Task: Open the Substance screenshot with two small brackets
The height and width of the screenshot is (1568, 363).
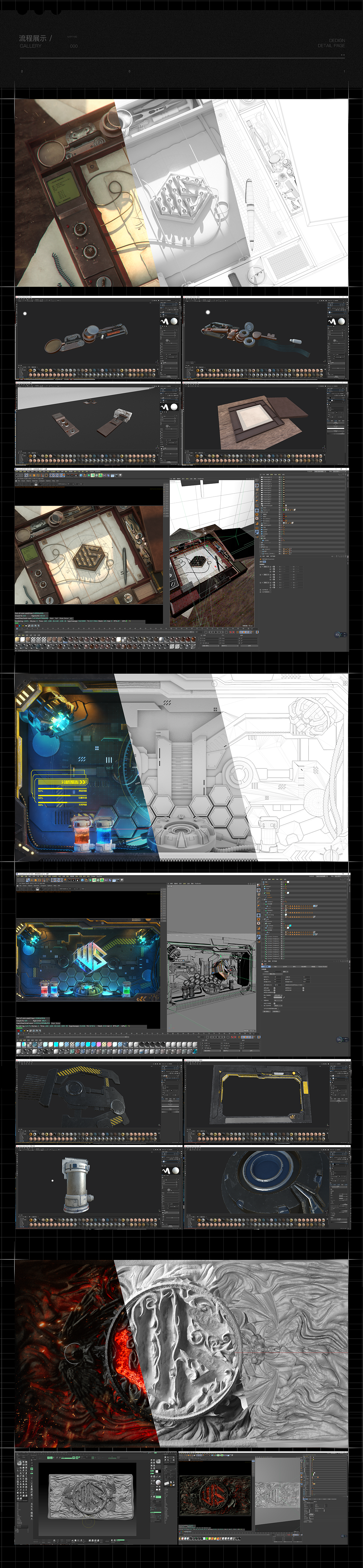Action: tap(98, 424)
